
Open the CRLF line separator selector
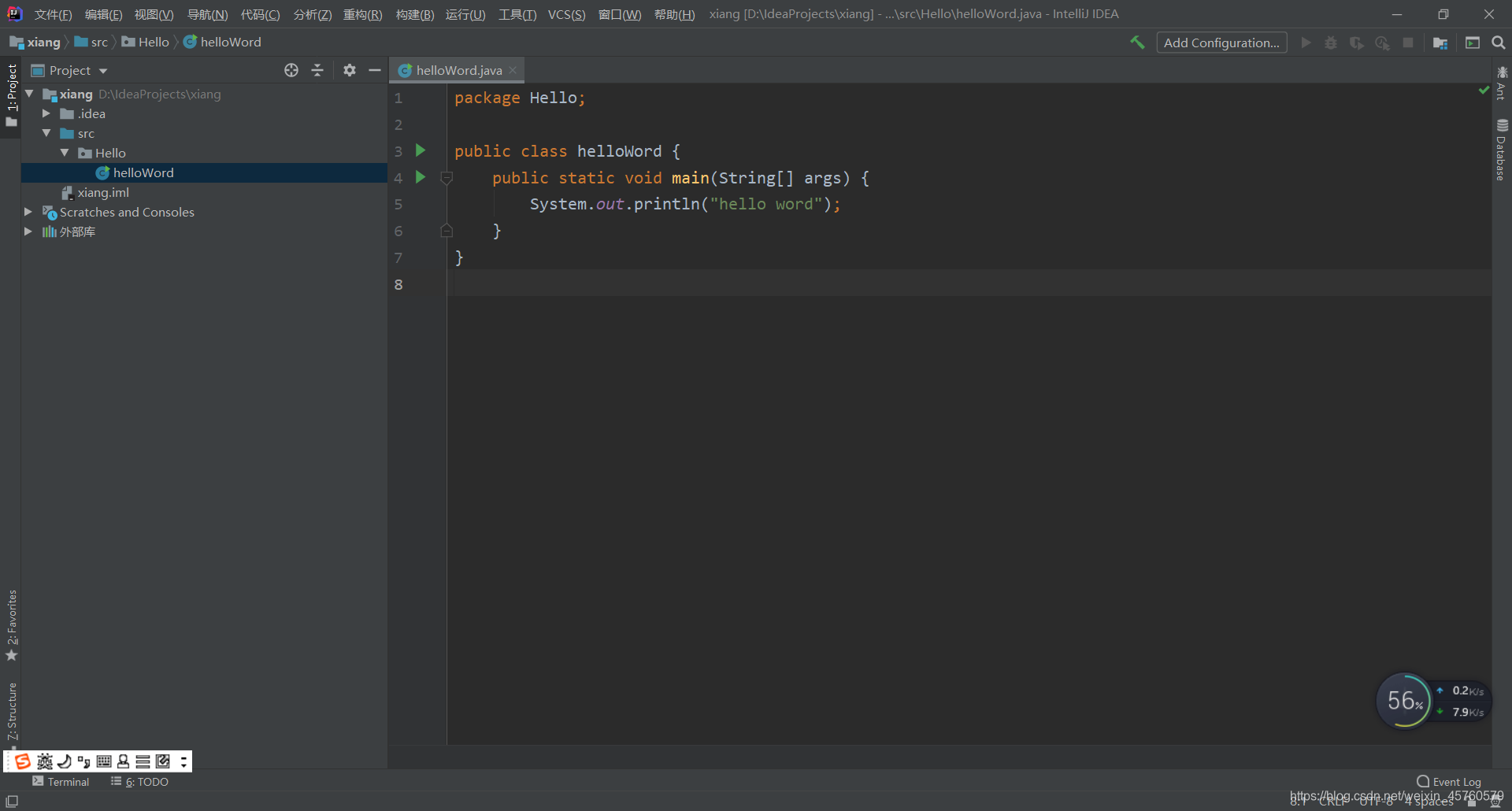tap(1333, 802)
